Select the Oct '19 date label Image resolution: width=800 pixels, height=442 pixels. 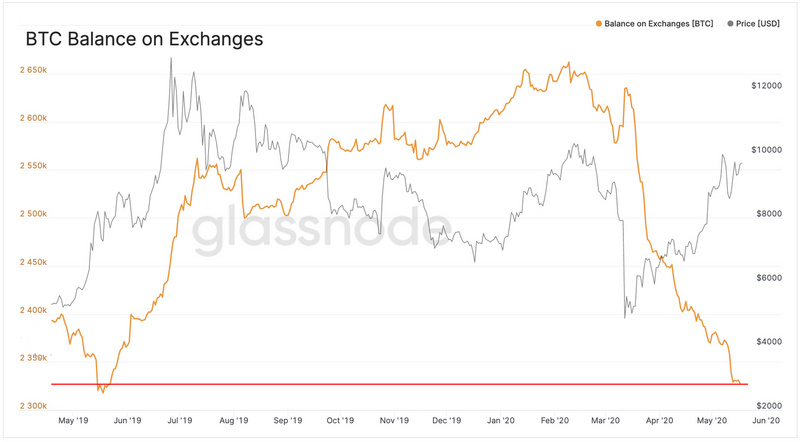[x=340, y=422]
